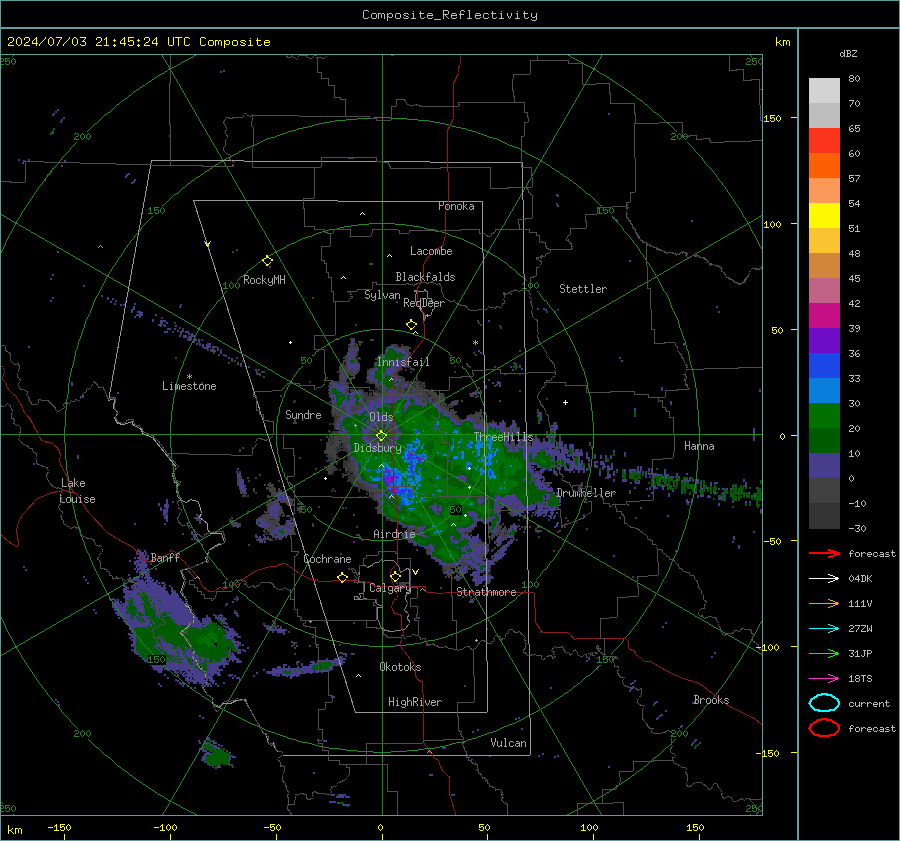This screenshot has width=900, height=841.
Task: Click the 80 dBZ light gray swatch
Action: [824, 91]
